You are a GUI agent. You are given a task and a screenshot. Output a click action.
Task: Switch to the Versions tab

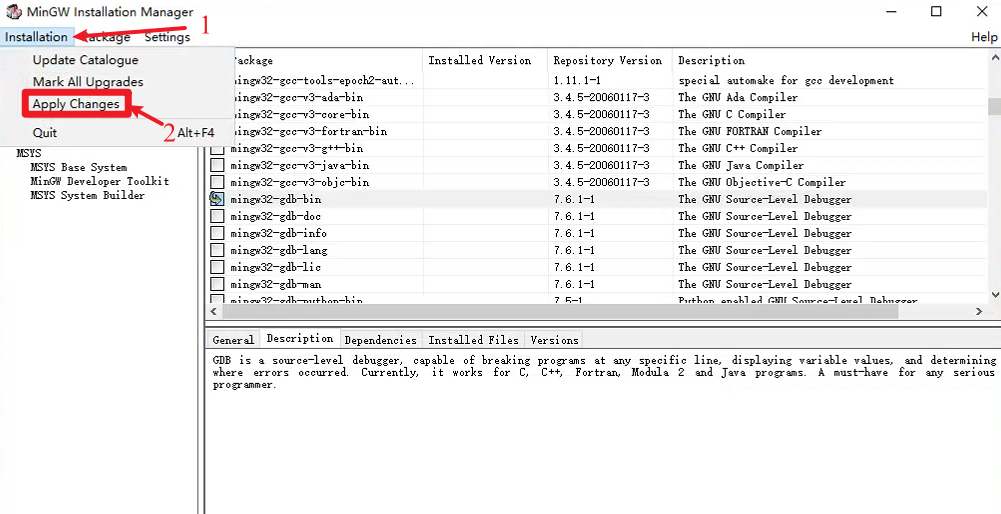click(554, 340)
